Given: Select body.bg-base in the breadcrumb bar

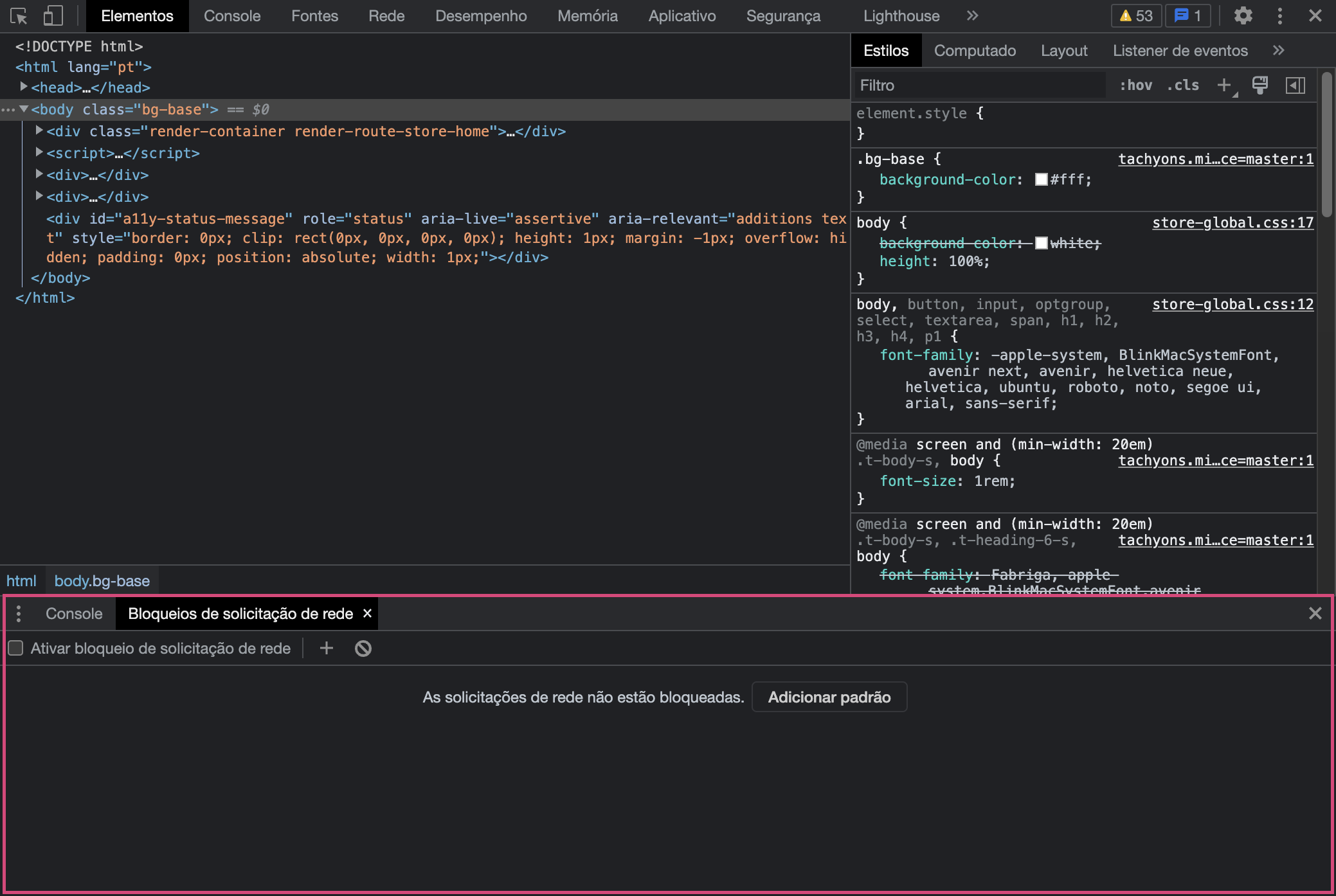Looking at the screenshot, I should (102, 580).
